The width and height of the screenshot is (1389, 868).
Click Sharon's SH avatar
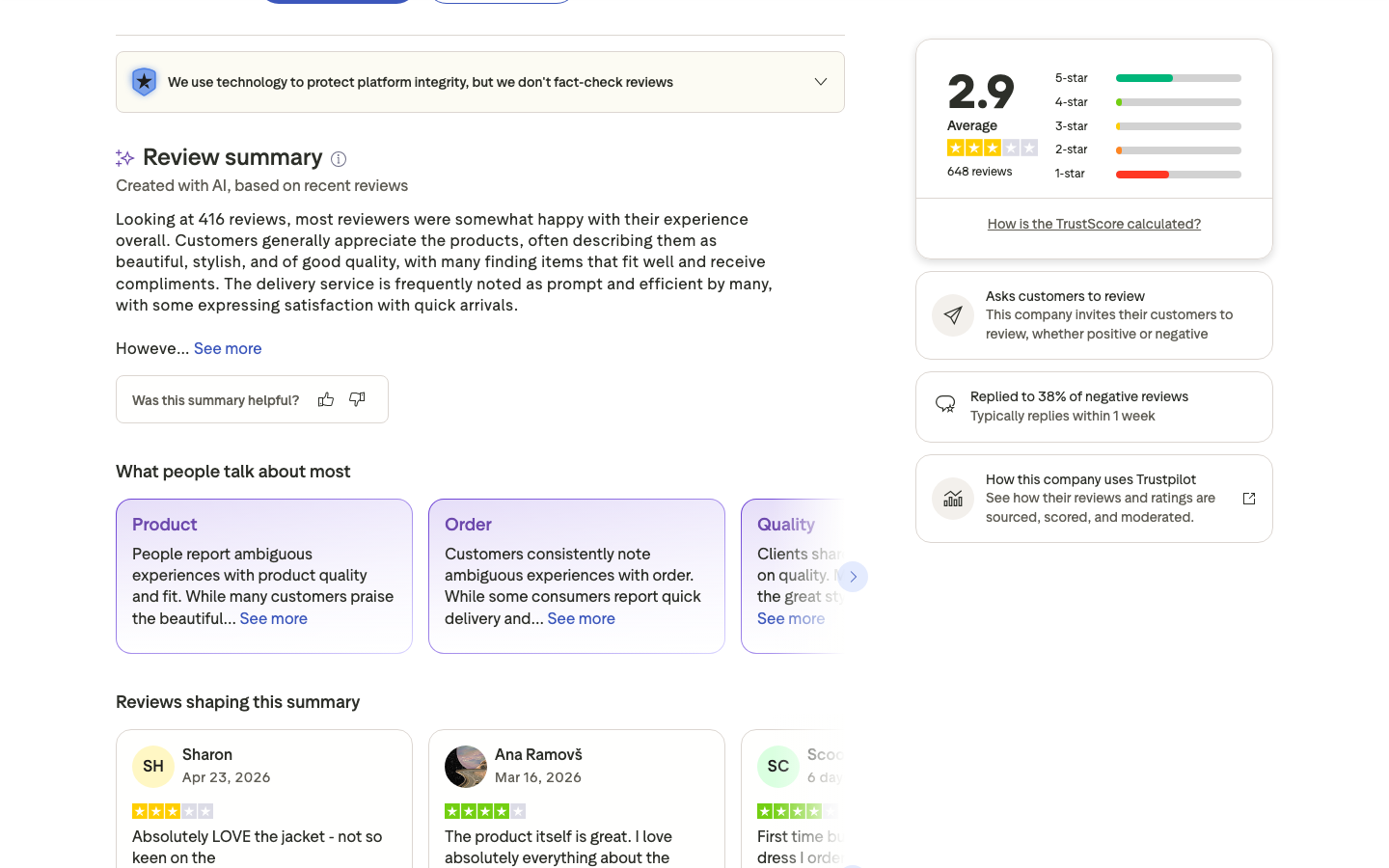point(153,767)
